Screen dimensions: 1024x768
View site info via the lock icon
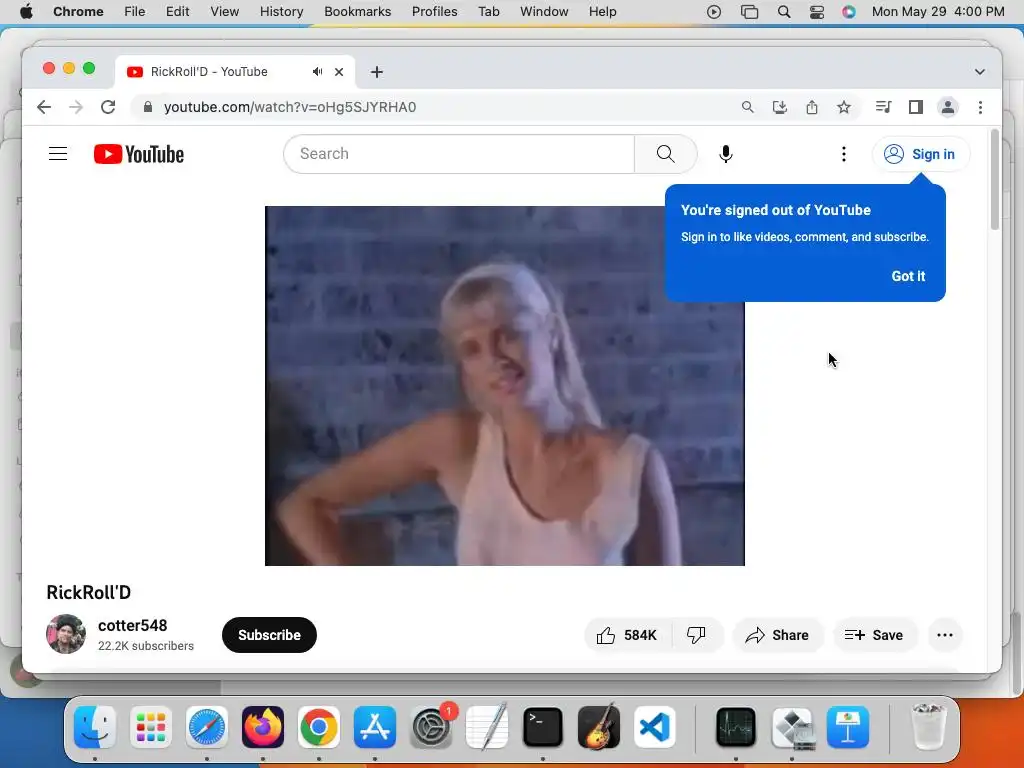pos(148,107)
